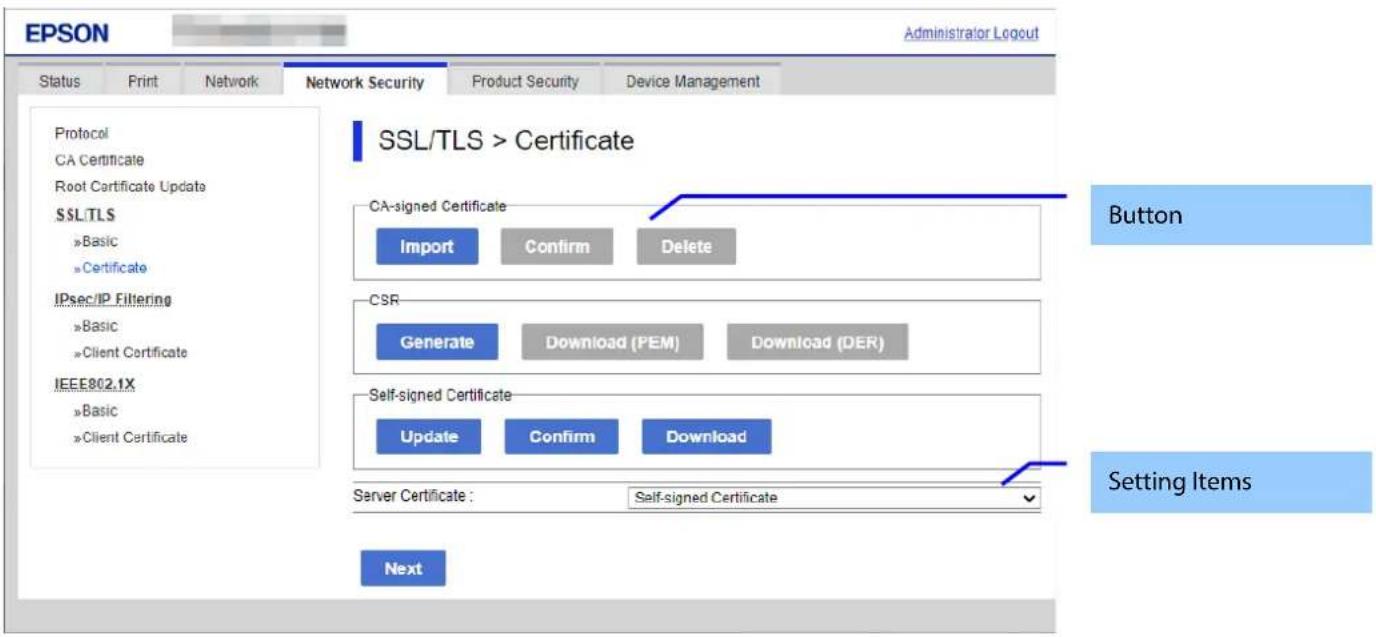Click the EPSON logo
The image size is (1376, 637).
pos(67,33)
